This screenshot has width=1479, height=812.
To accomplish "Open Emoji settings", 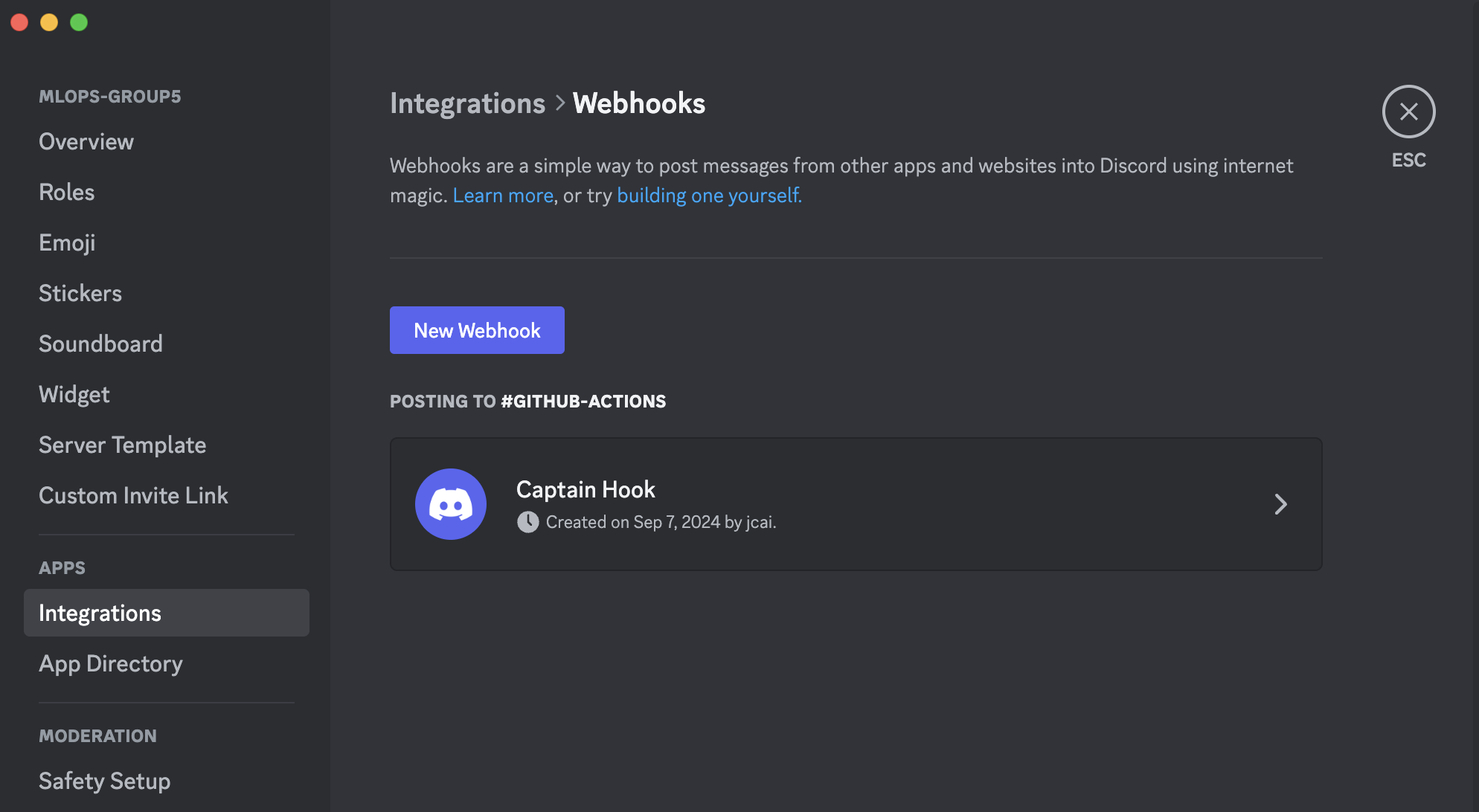I will coord(67,242).
